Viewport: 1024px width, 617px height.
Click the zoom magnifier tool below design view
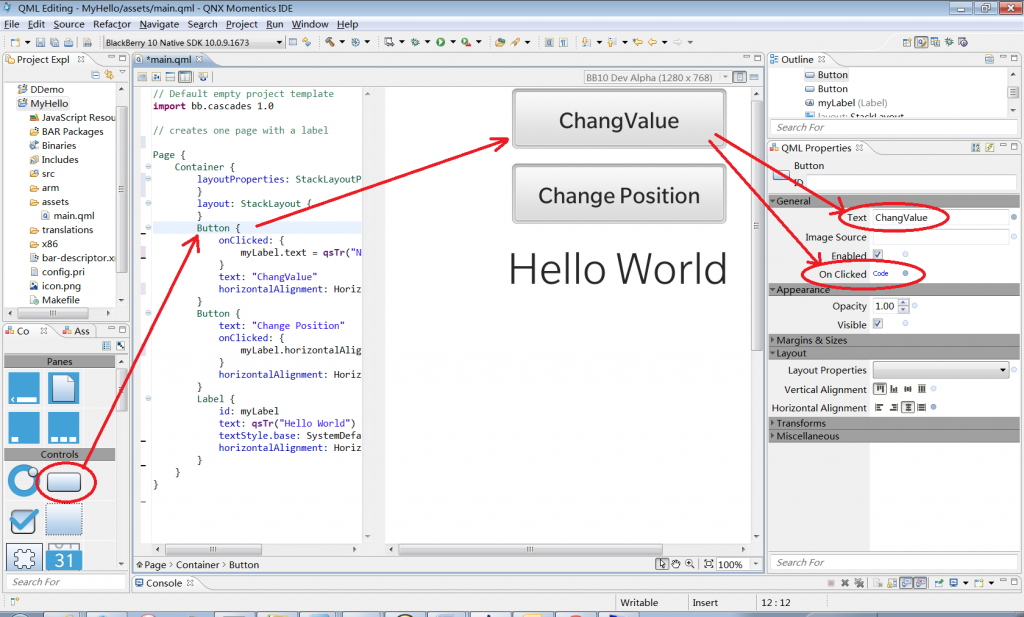(690, 564)
